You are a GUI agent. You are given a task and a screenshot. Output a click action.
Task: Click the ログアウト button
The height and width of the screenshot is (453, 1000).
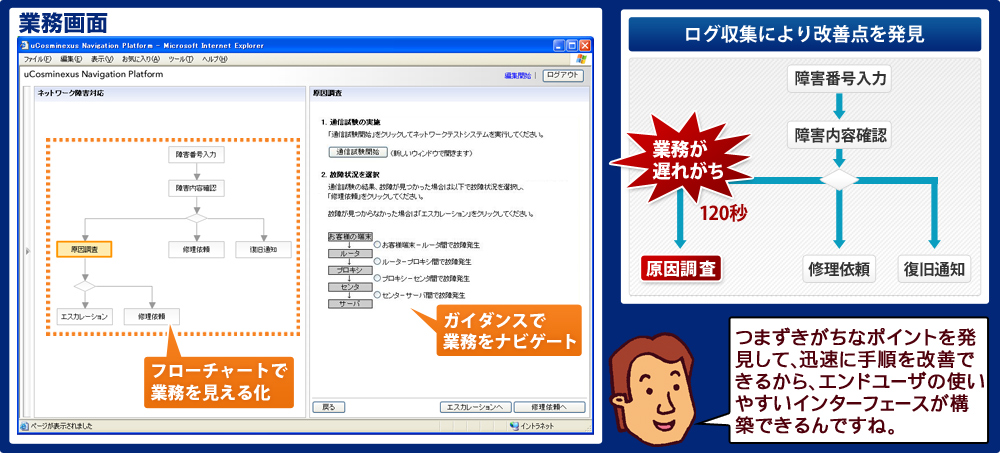(562, 75)
